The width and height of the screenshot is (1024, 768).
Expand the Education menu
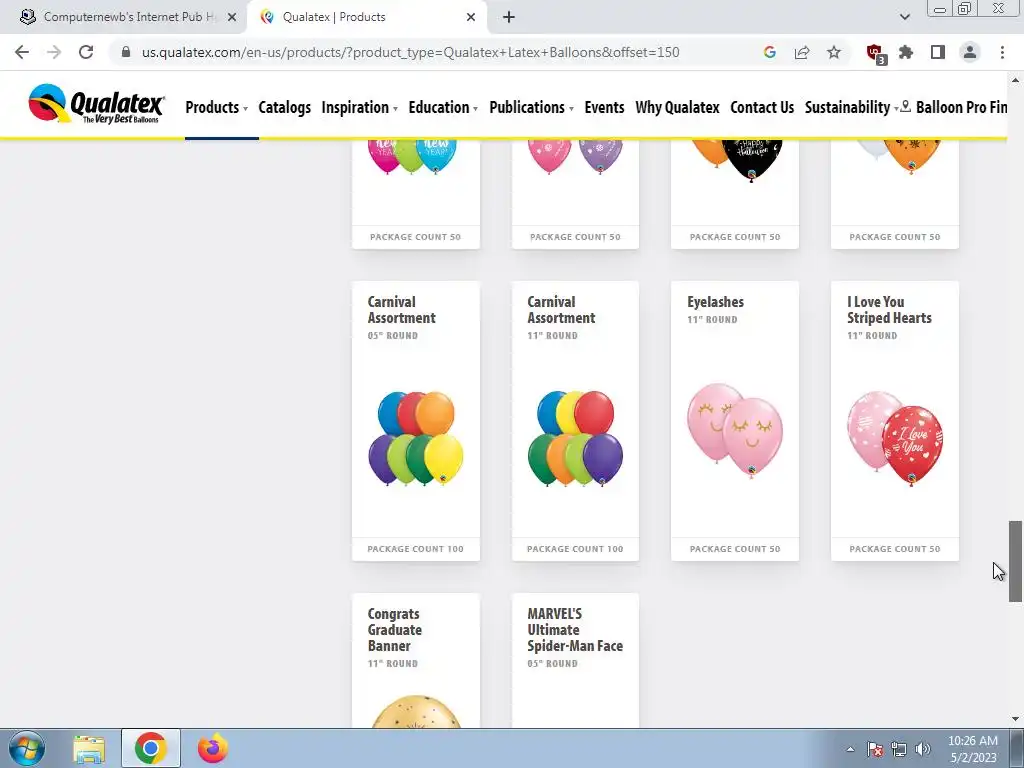tap(443, 107)
